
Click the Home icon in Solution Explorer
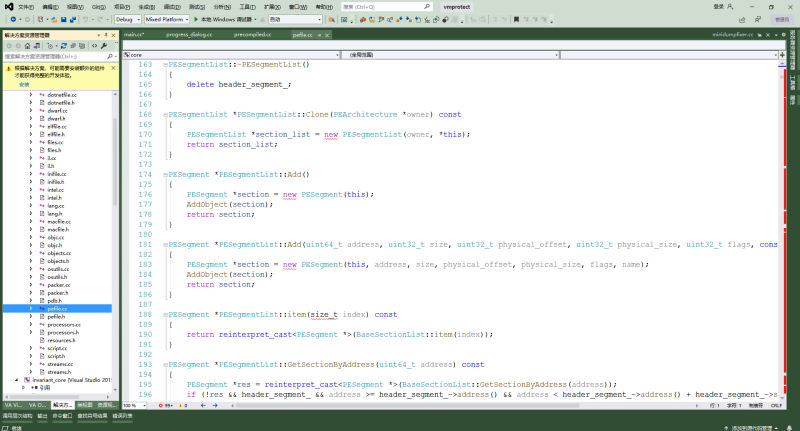[x=26, y=45]
